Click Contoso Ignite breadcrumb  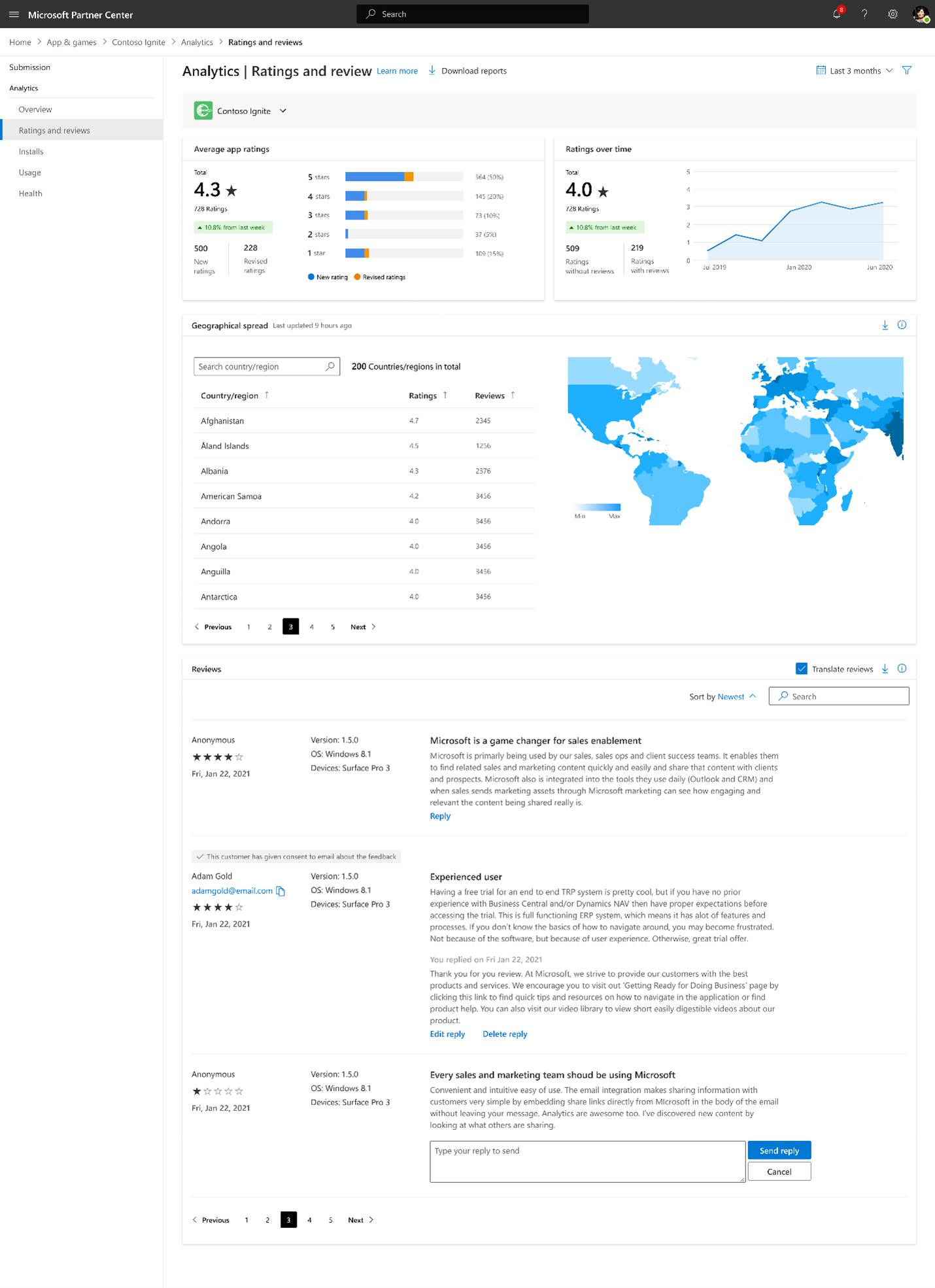[139, 42]
